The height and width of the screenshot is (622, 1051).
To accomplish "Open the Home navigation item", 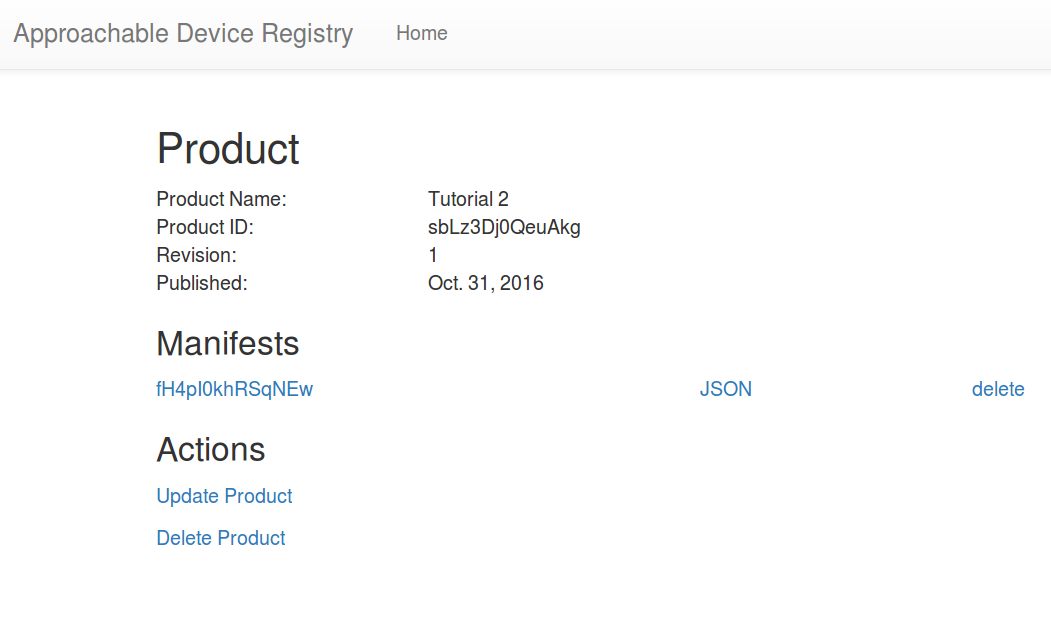I will coord(421,34).
